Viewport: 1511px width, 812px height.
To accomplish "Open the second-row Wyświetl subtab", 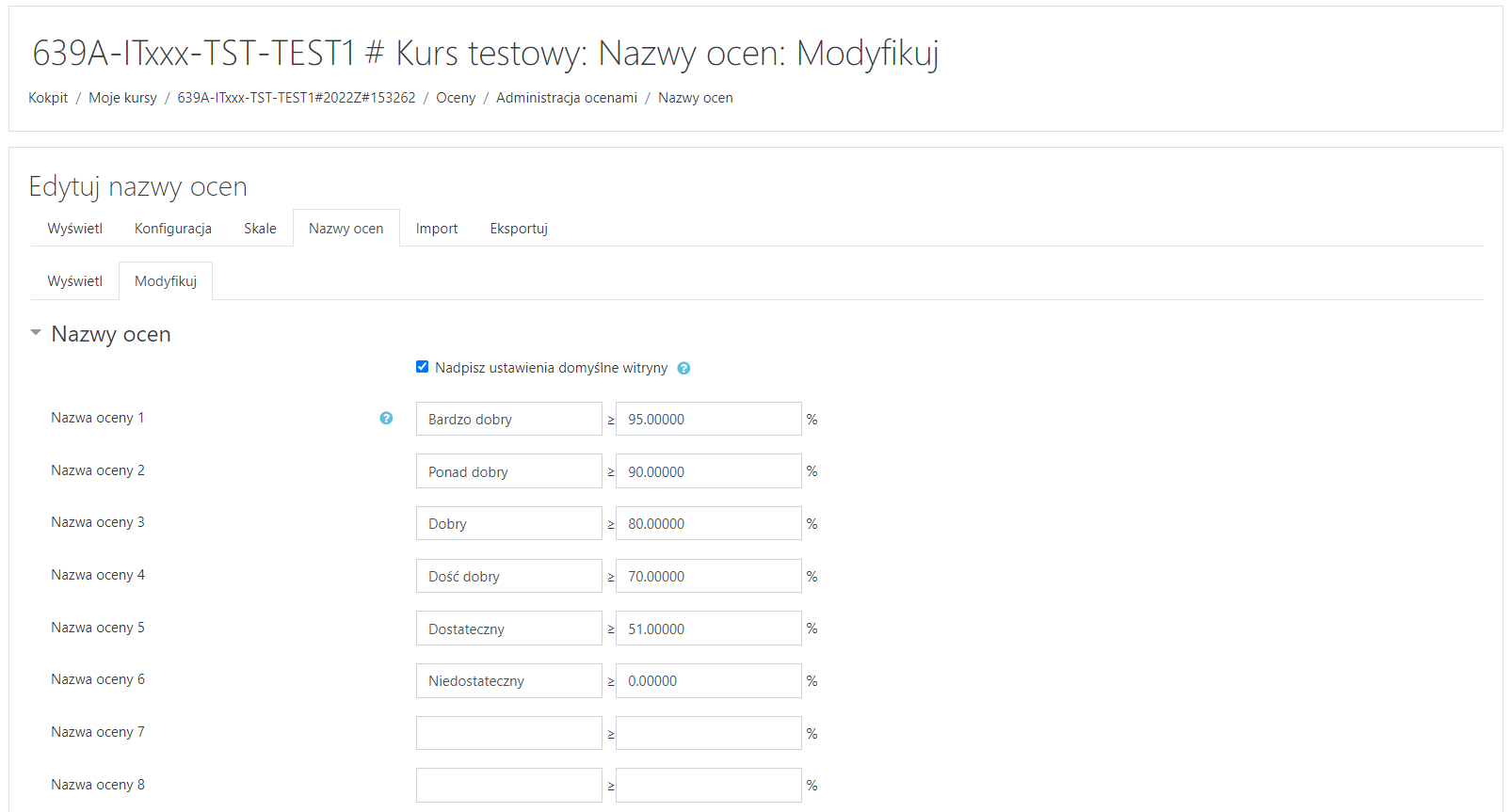I will [75, 281].
